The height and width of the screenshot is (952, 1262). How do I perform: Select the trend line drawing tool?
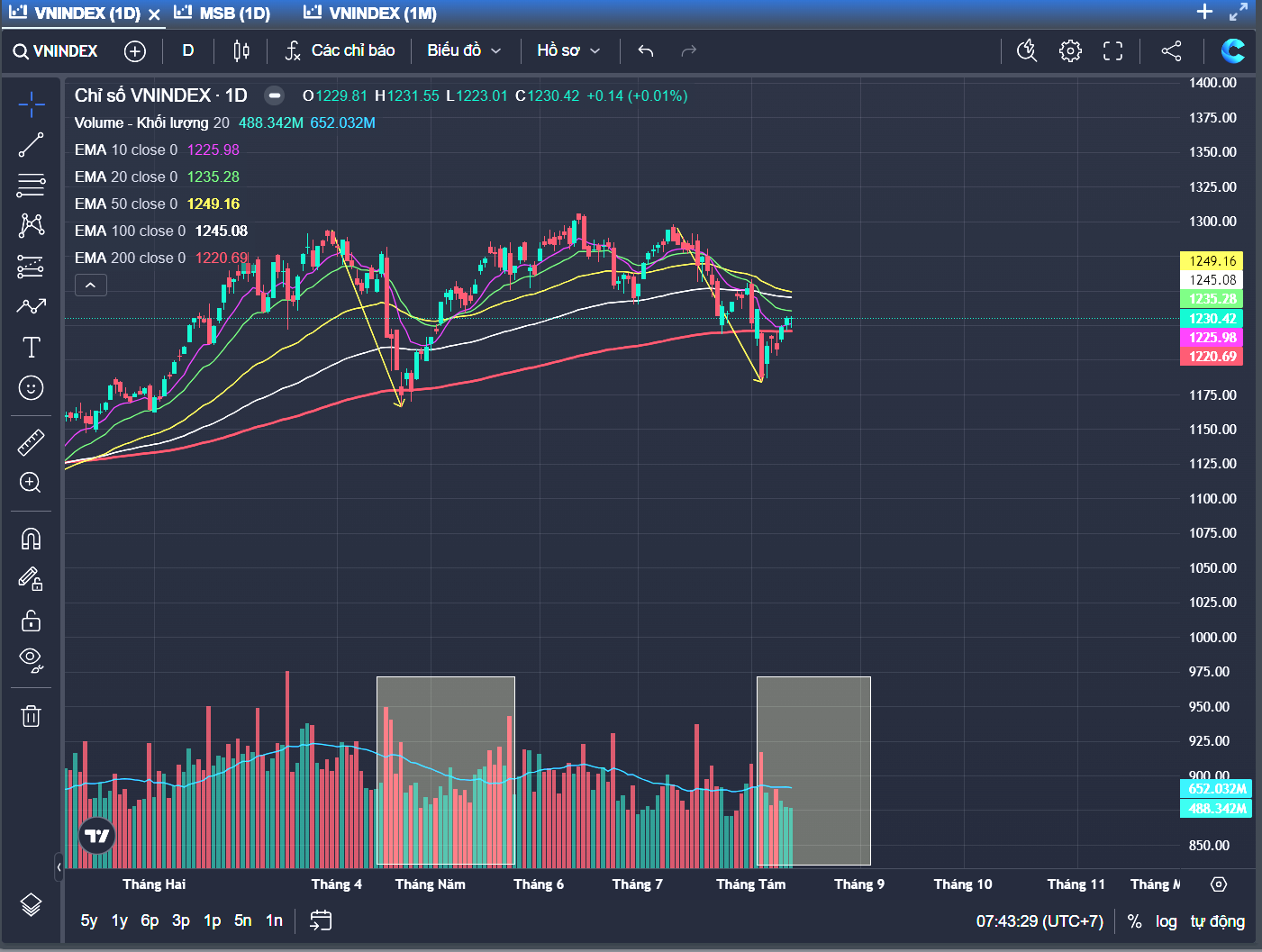pyautogui.click(x=31, y=145)
